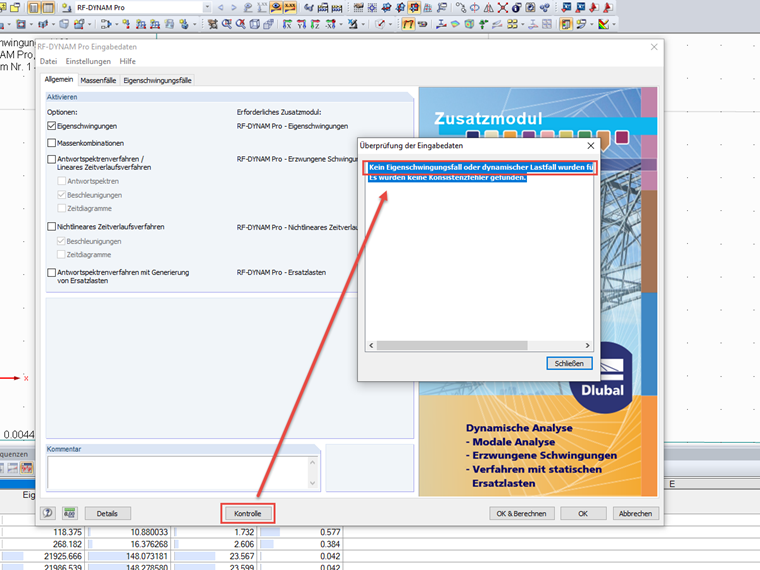This screenshot has width=760, height=570.
Task: Open the Einstellungen menu
Action: (88, 61)
